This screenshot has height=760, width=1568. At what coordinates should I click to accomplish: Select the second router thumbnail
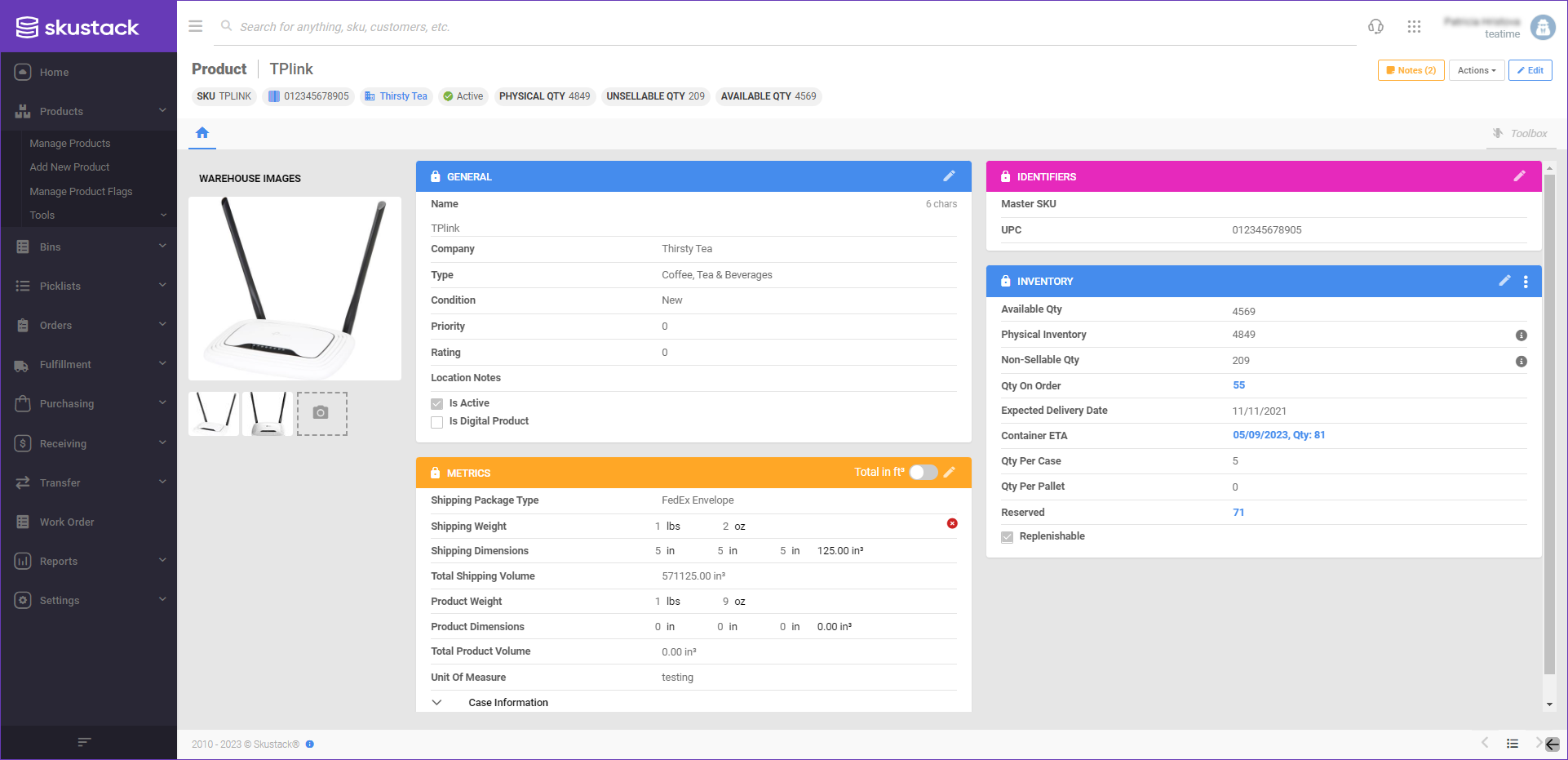click(x=268, y=413)
